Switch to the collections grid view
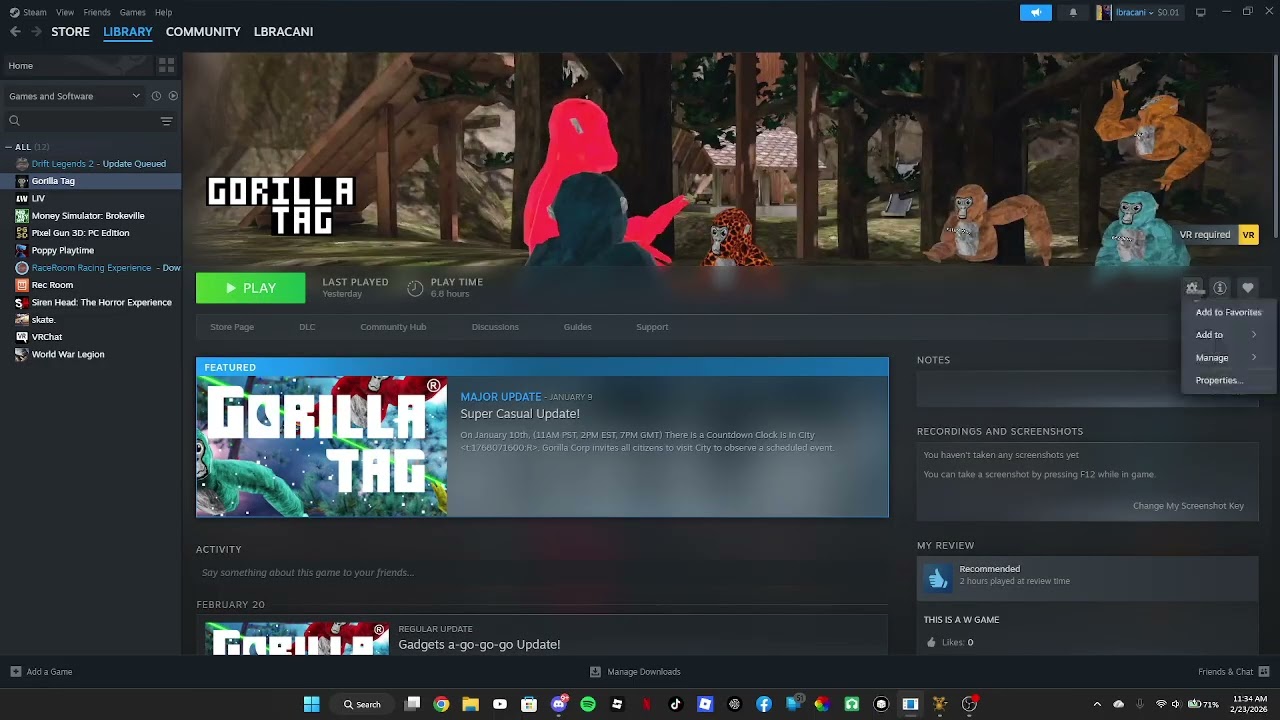The image size is (1280, 720). point(166,65)
